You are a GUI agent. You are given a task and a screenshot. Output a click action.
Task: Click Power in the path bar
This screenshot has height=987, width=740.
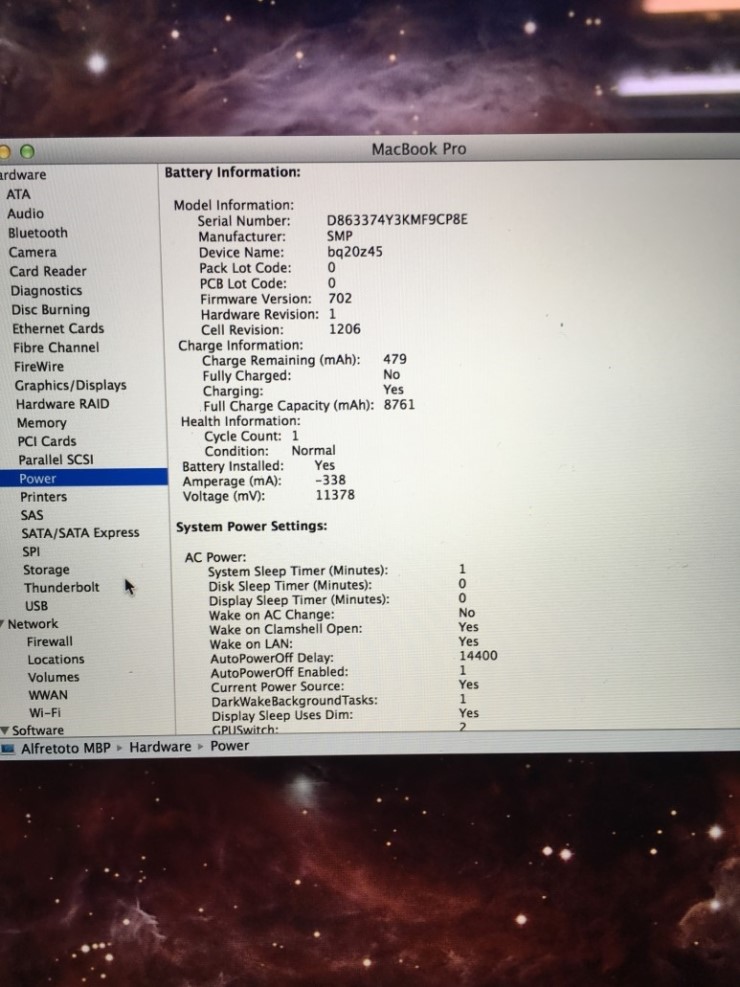pyautogui.click(x=229, y=746)
